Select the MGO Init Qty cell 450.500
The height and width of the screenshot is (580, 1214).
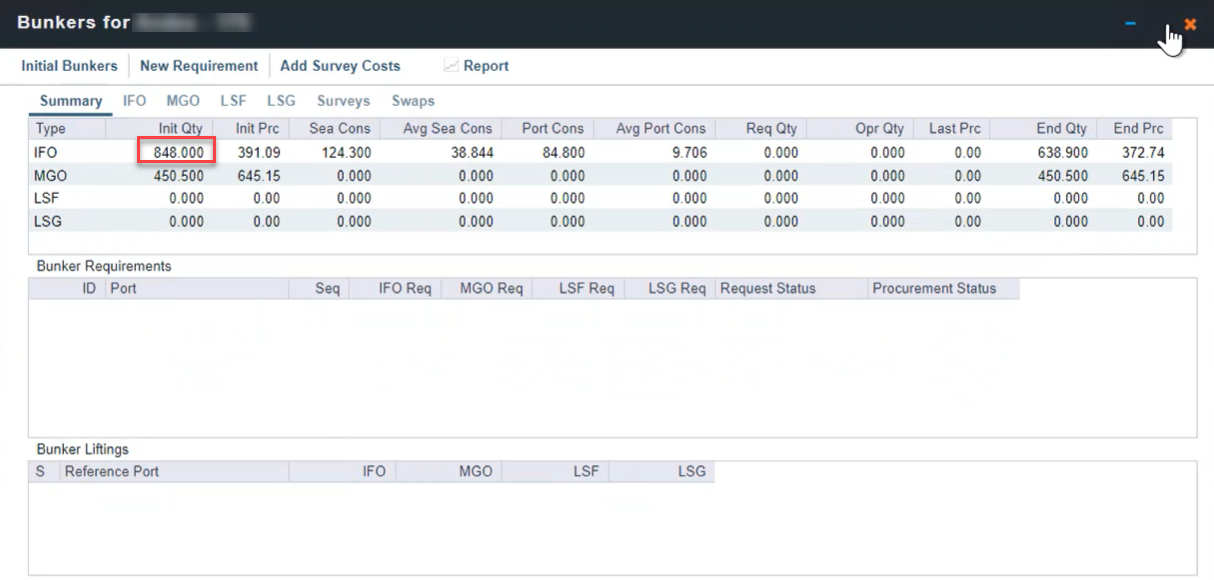pos(178,176)
